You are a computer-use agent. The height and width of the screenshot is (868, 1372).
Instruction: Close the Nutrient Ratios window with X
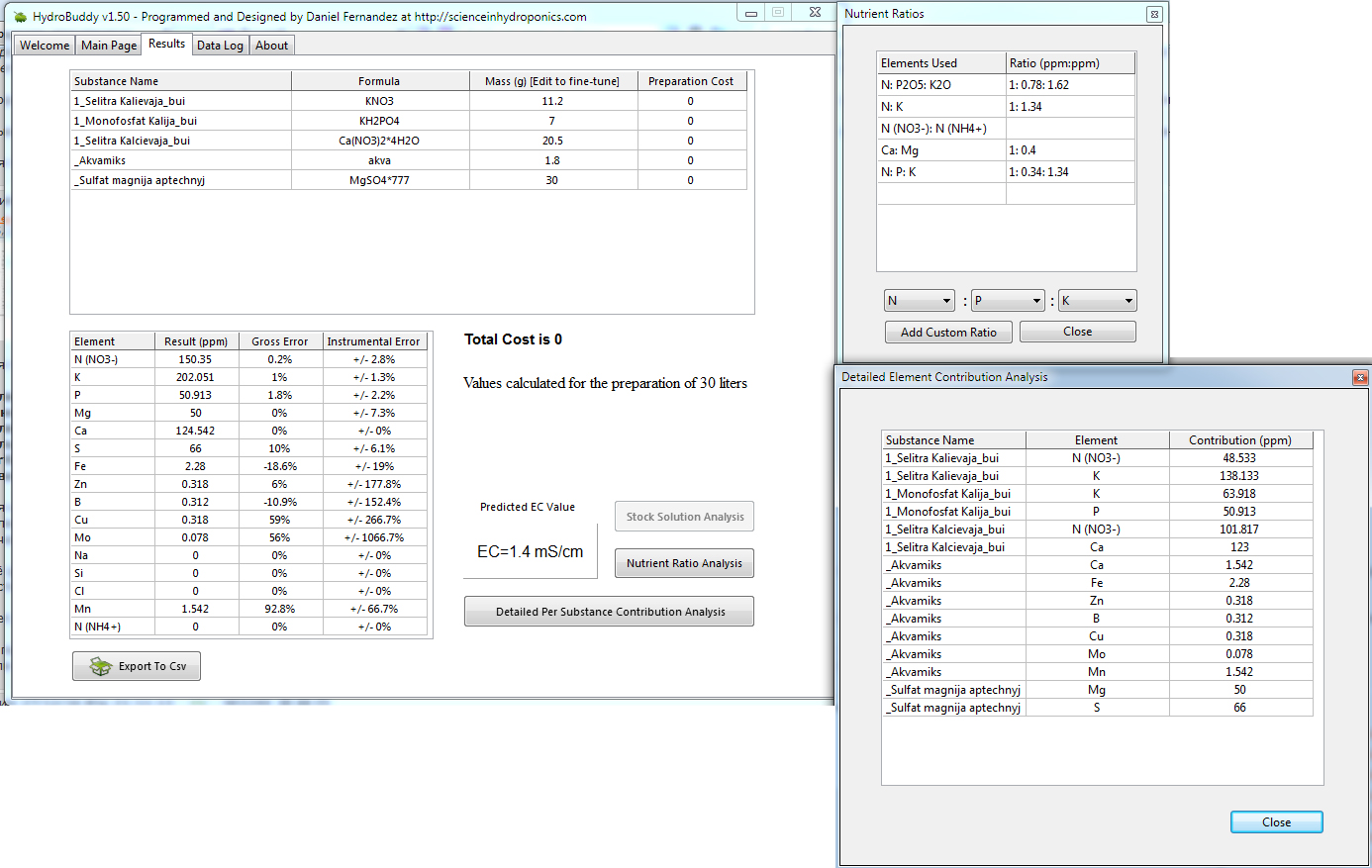1154,14
